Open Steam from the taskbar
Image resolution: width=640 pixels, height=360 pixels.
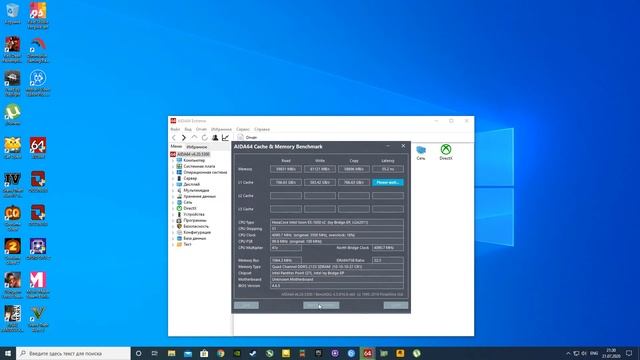253,353
